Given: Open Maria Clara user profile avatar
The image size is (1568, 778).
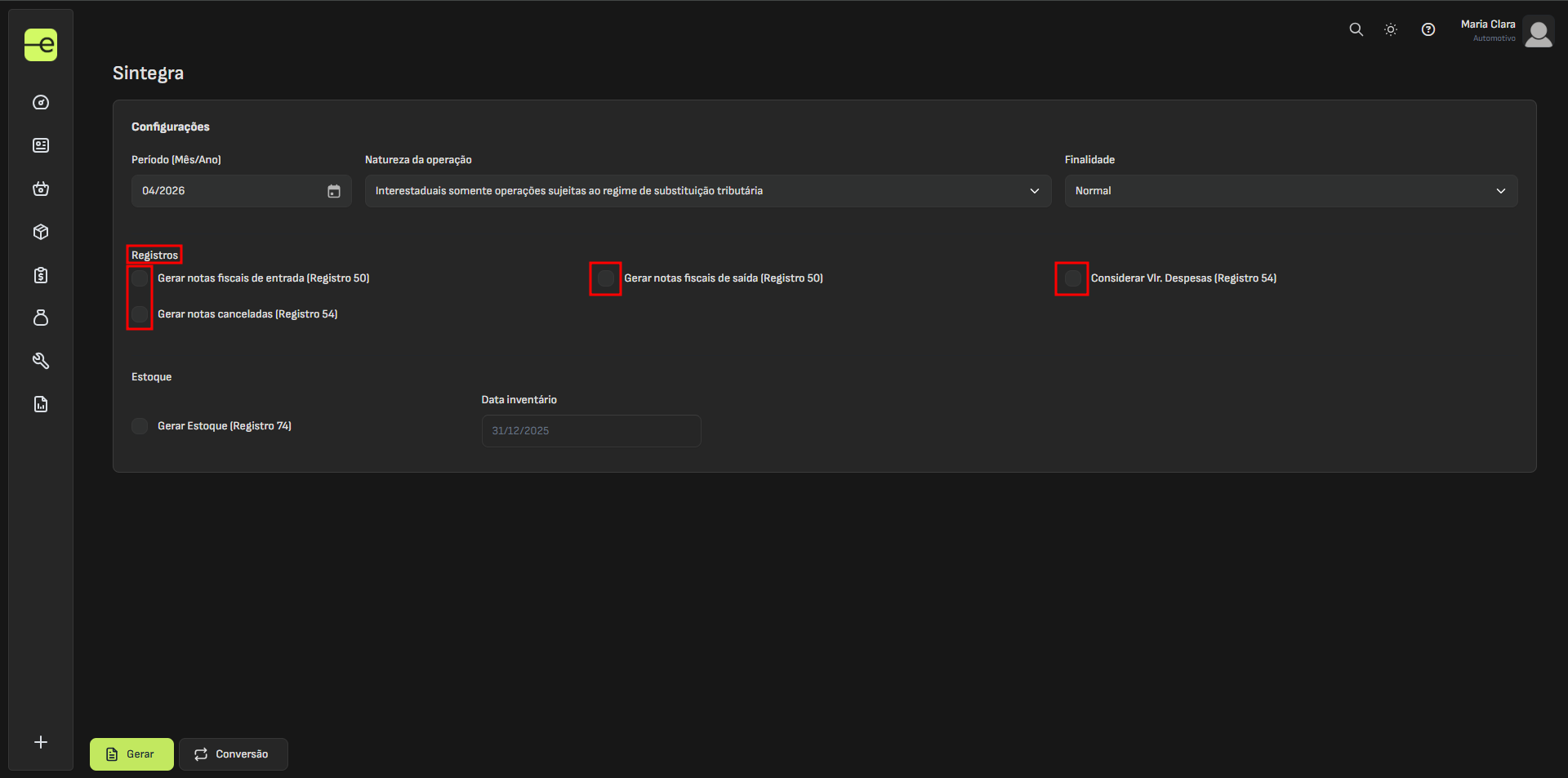Looking at the screenshot, I should click(1538, 33).
